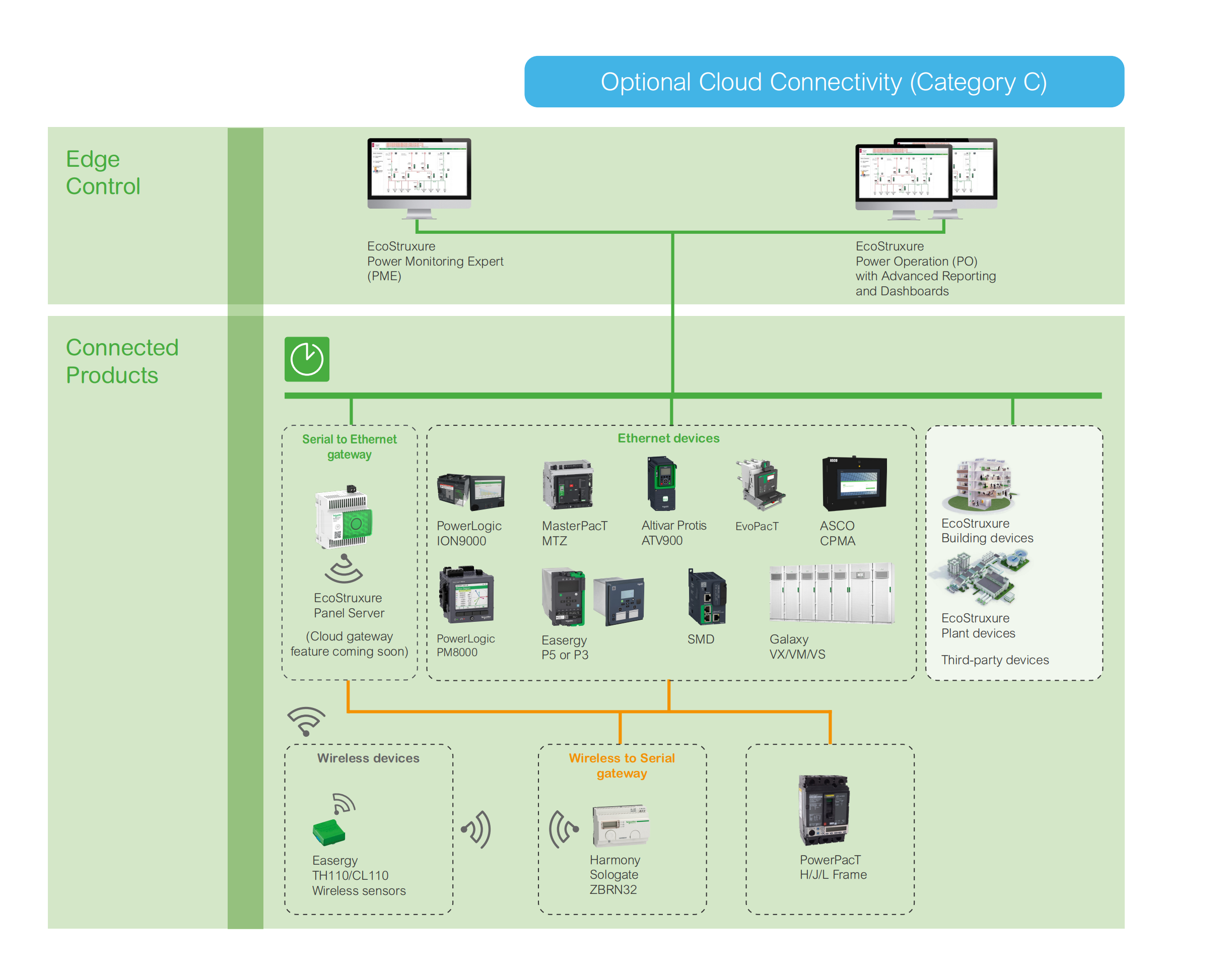Click the MasterPacT MTZ breaker image
Image resolution: width=1232 pixels, height=971 pixels.
[568, 485]
